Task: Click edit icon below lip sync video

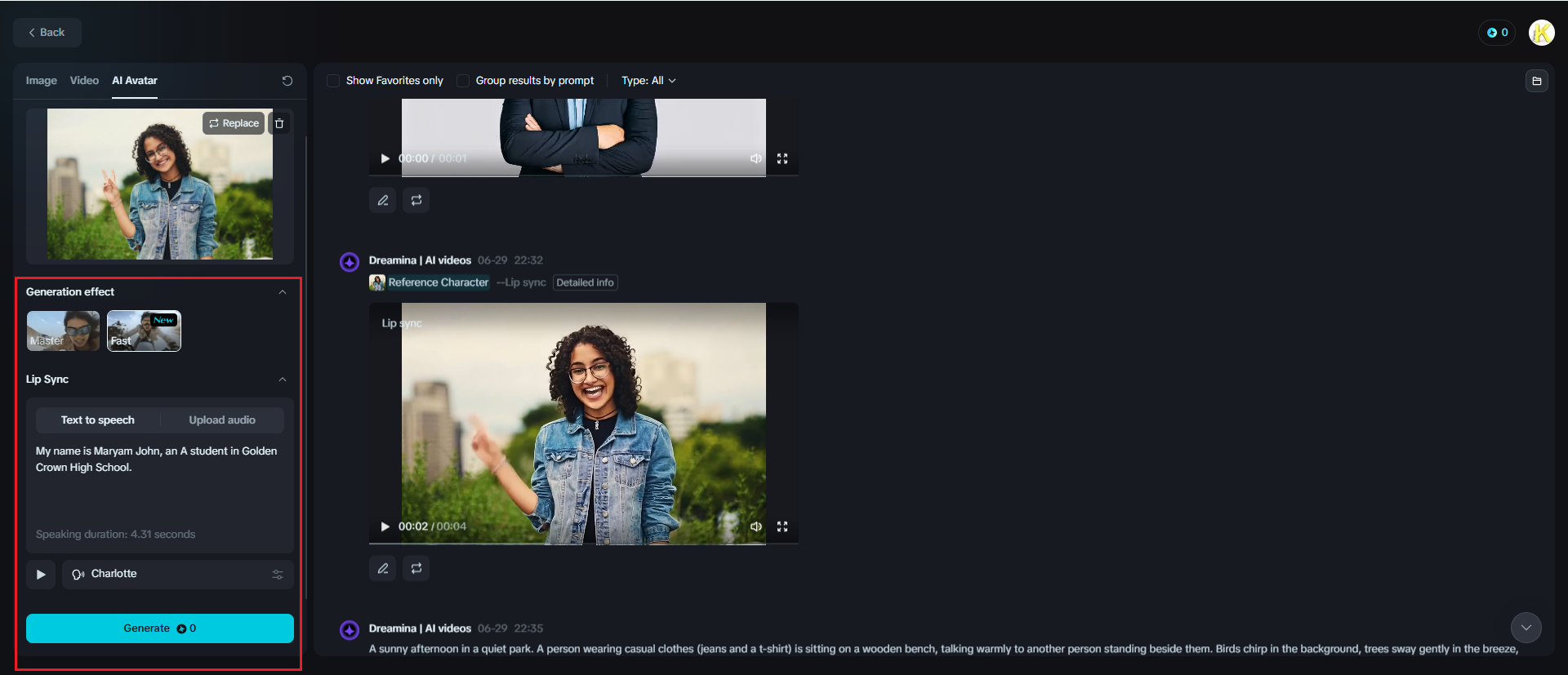Action: [x=383, y=568]
